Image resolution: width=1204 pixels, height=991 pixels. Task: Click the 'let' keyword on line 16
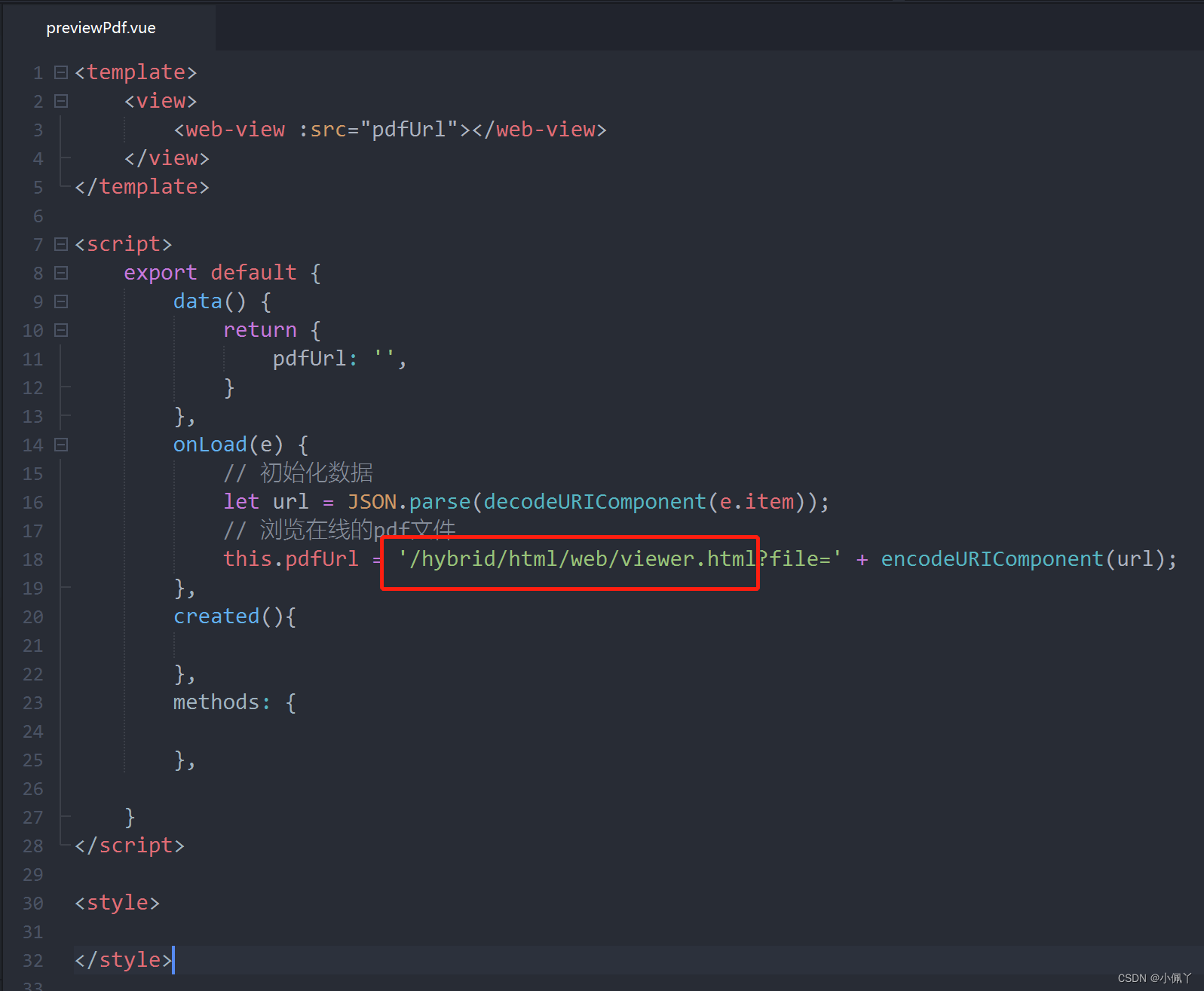[x=241, y=502]
